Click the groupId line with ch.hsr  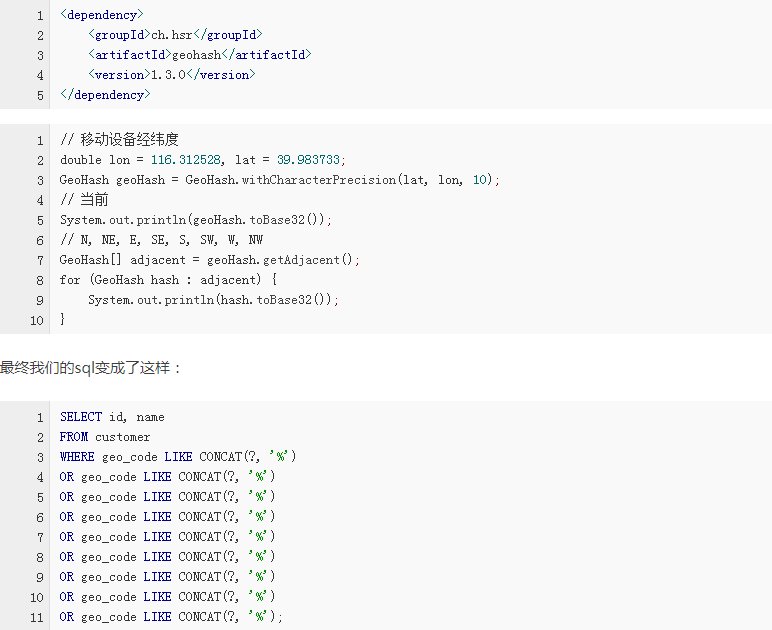175,35
